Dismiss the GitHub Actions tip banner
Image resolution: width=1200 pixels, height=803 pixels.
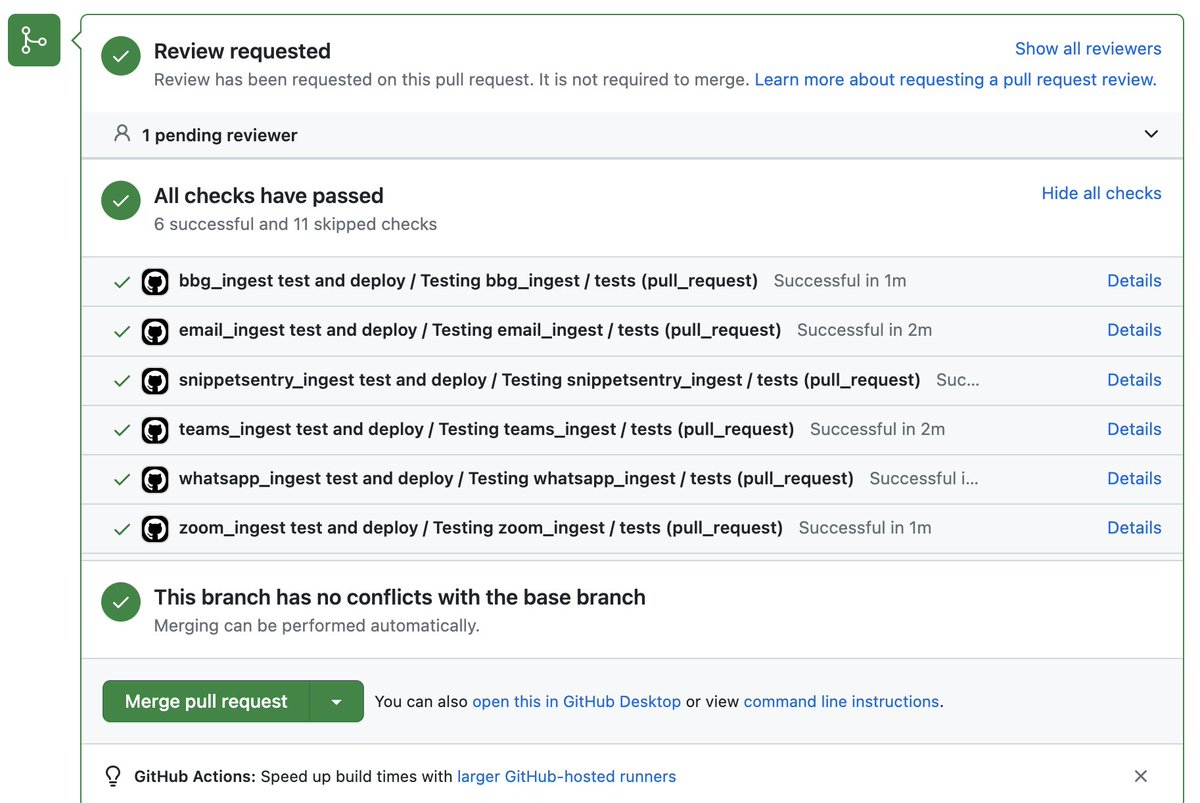point(1140,776)
